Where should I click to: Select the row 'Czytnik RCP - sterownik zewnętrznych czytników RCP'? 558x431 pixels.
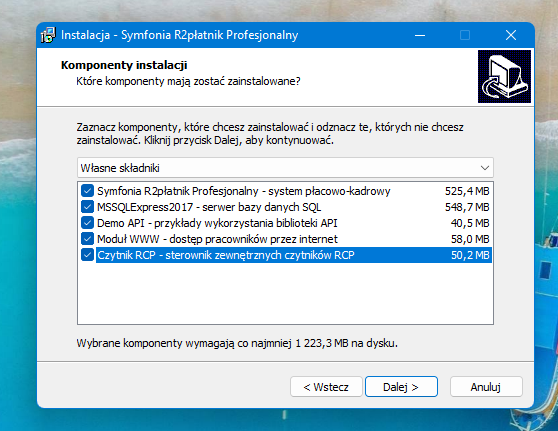click(285, 255)
